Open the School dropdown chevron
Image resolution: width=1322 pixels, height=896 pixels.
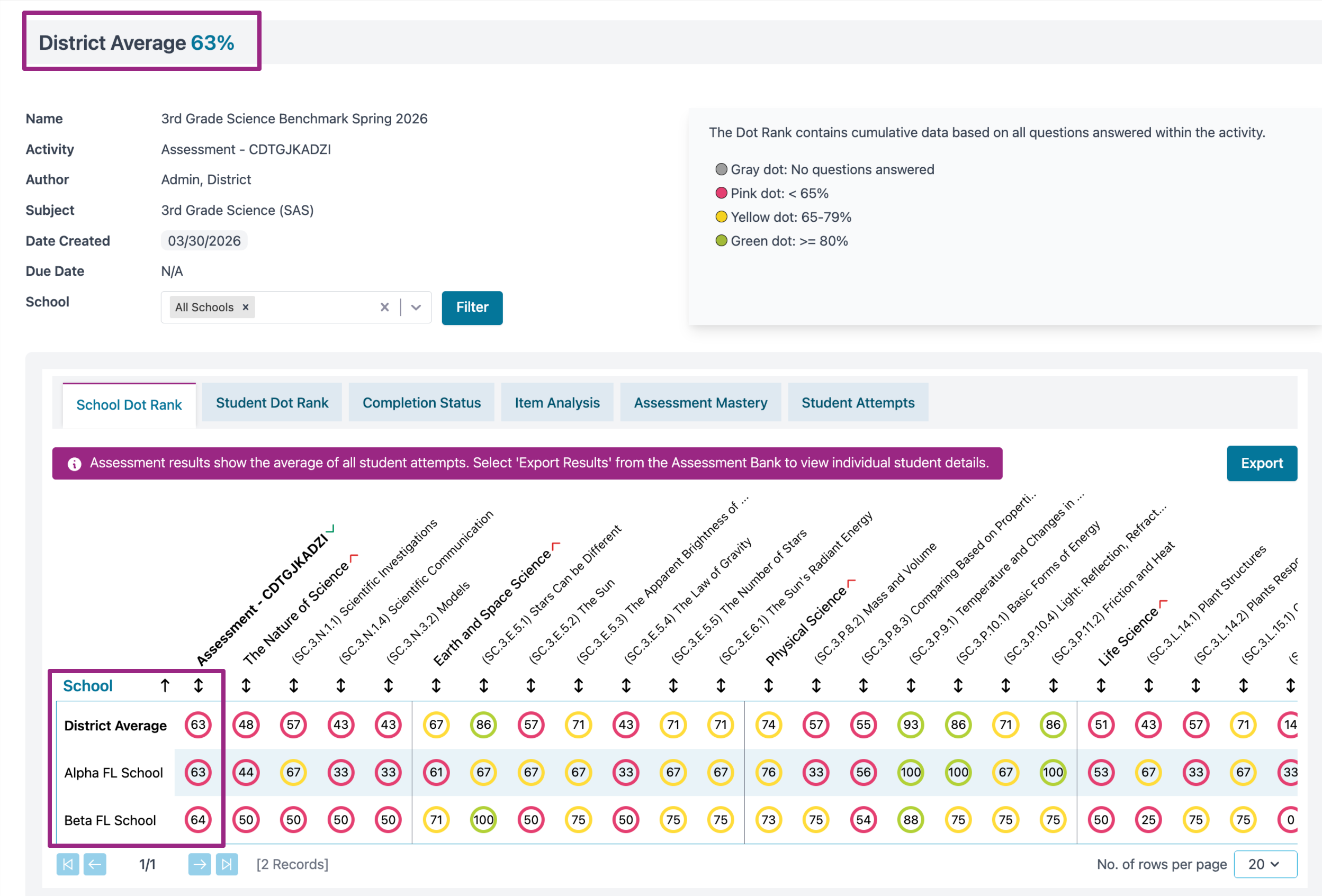416,307
